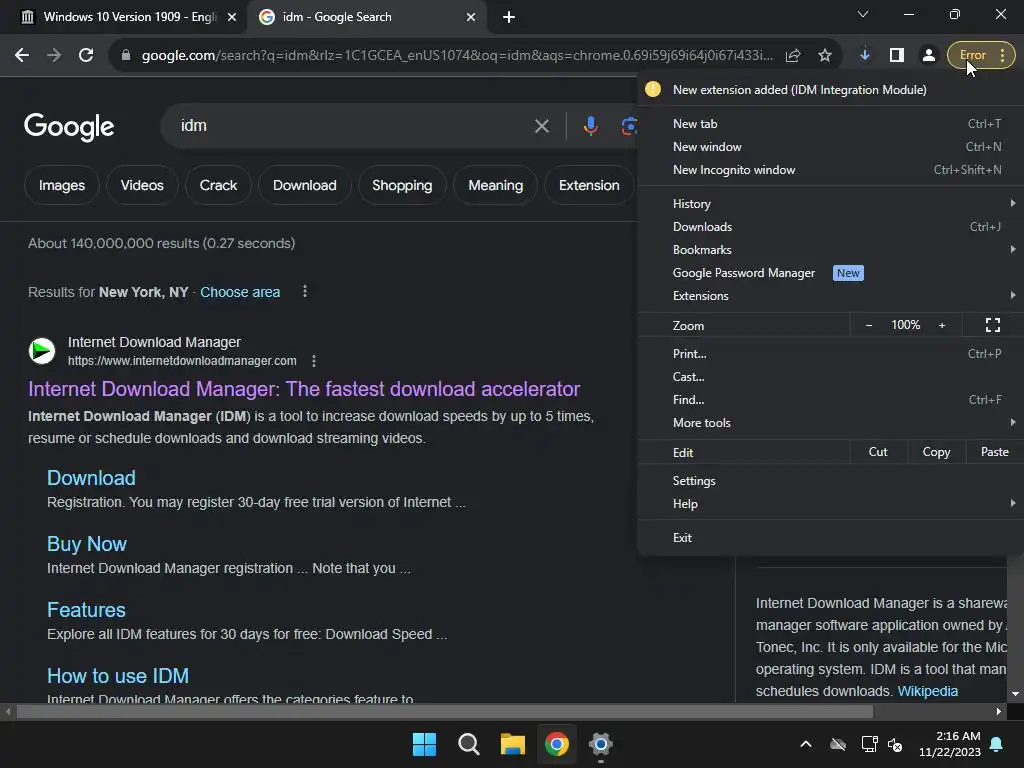Toggle fullscreen icon in Zoom row
This screenshot has height=768, width=1024.
point(993,325)
